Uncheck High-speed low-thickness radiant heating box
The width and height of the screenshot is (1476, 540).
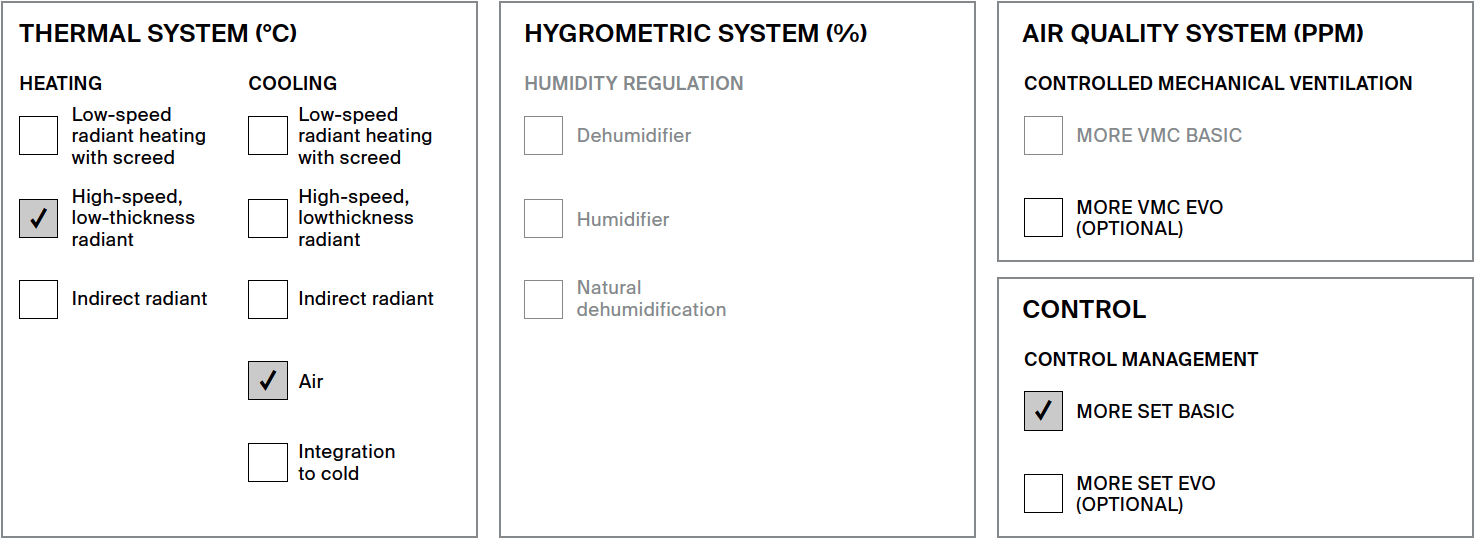click(39, 218)
